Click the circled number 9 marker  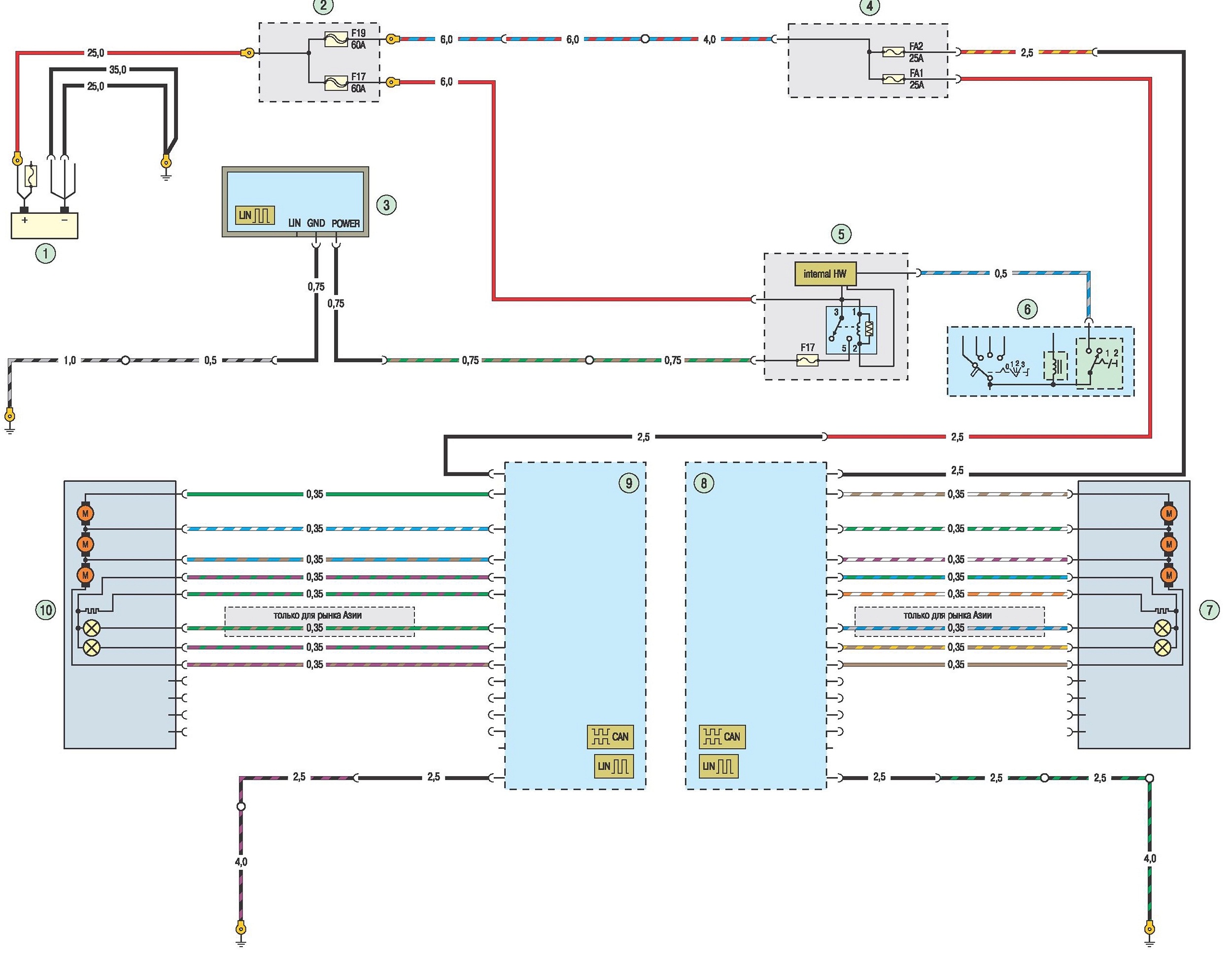click(628, 483)
